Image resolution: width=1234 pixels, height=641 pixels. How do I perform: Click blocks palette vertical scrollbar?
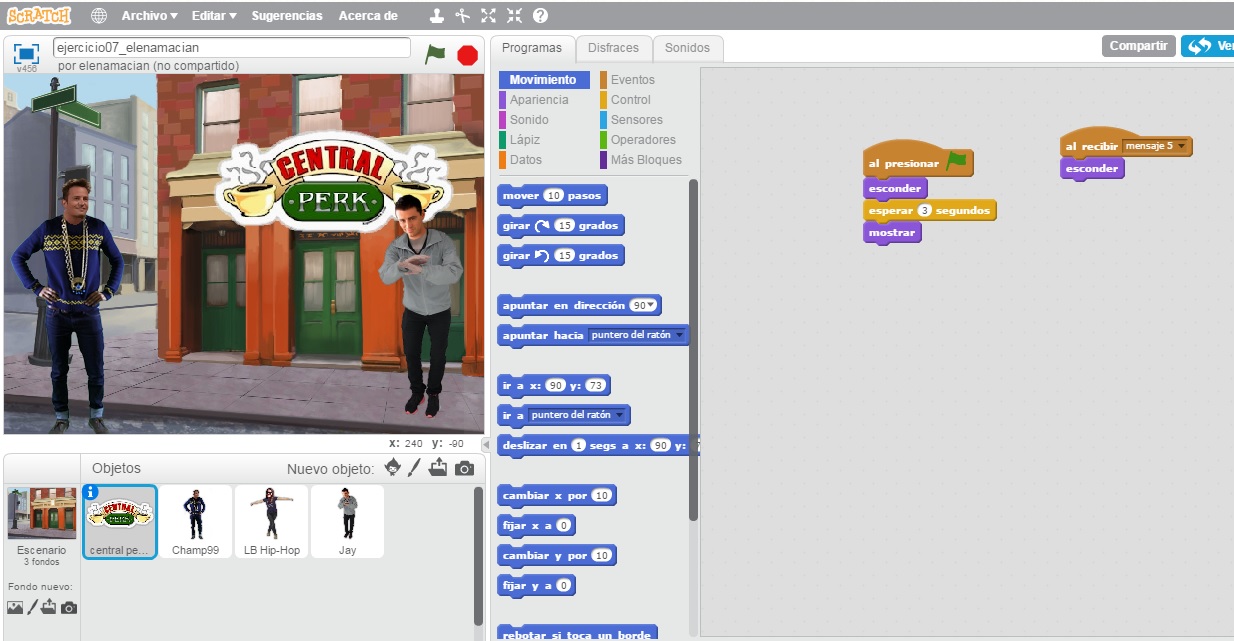tap(693, 350)
